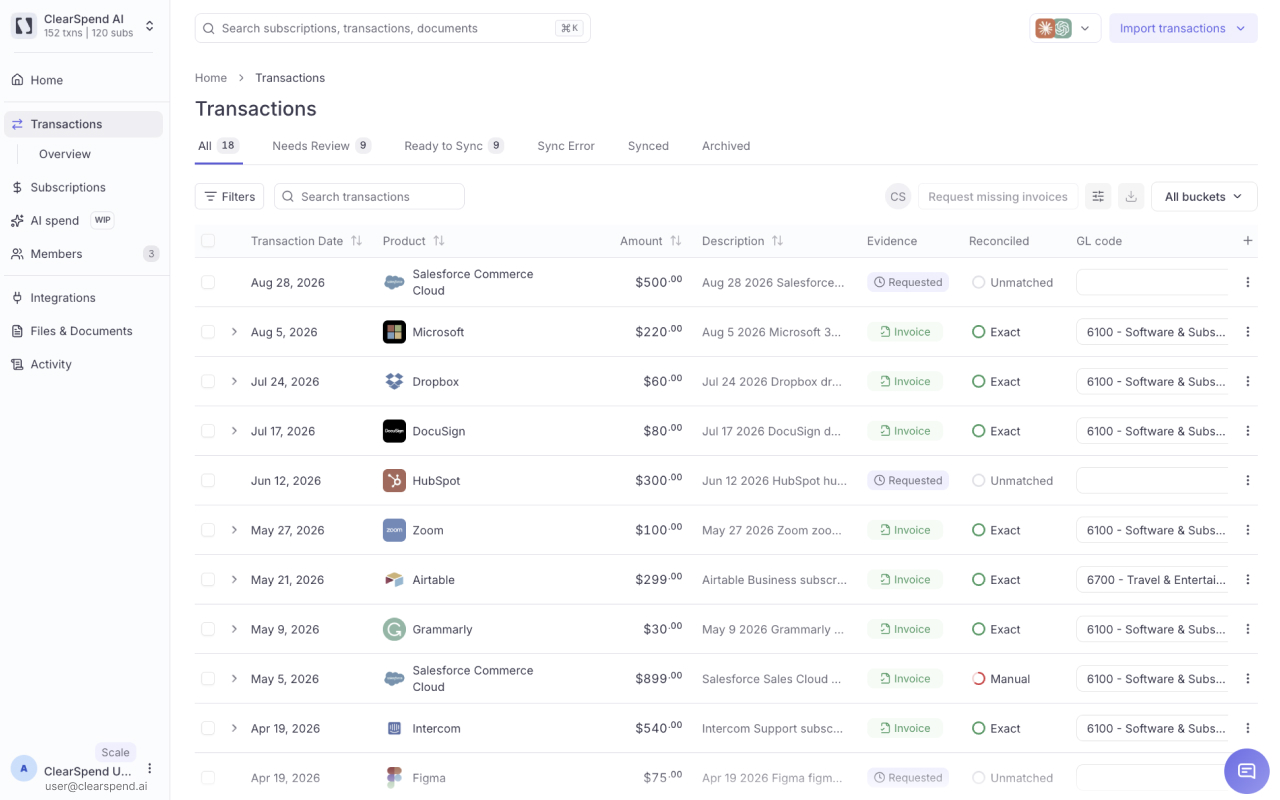Click Invoice badge on Airtable row
Image resolution: width=1280 pixels, height=800 pixels.
point(905,580)
